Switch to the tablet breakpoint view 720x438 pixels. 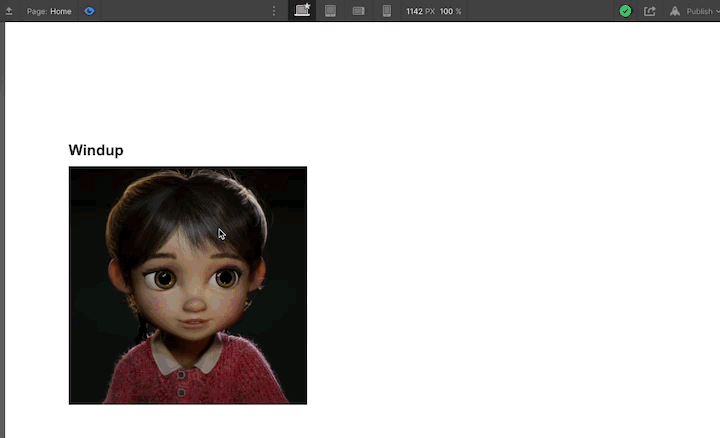pos(330,11)
